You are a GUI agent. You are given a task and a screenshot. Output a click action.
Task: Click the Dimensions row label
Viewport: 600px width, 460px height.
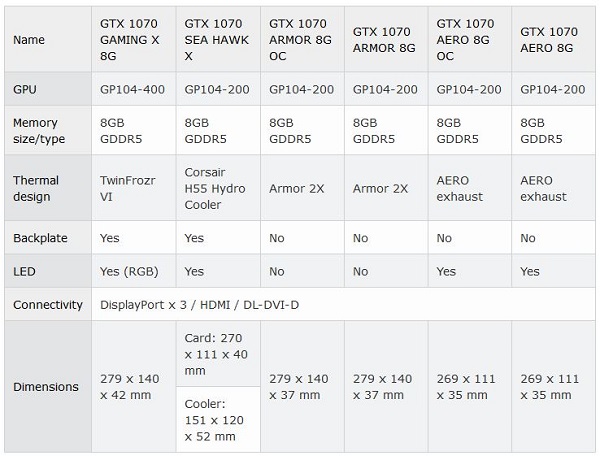pos(45,386)
